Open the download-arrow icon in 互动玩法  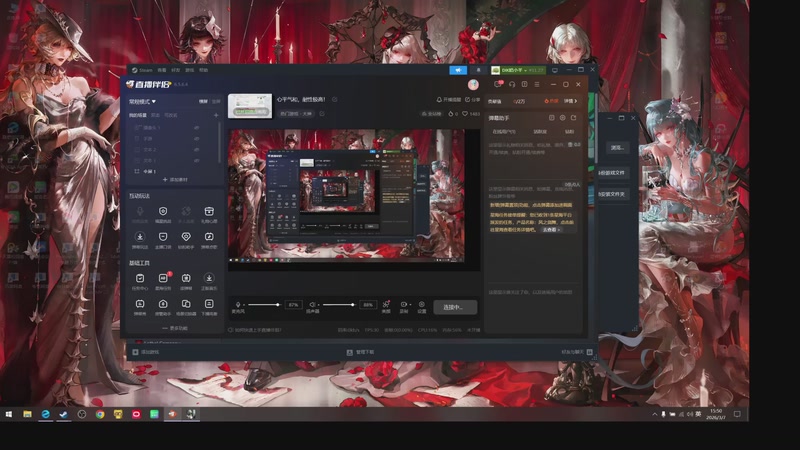[140, 237]
